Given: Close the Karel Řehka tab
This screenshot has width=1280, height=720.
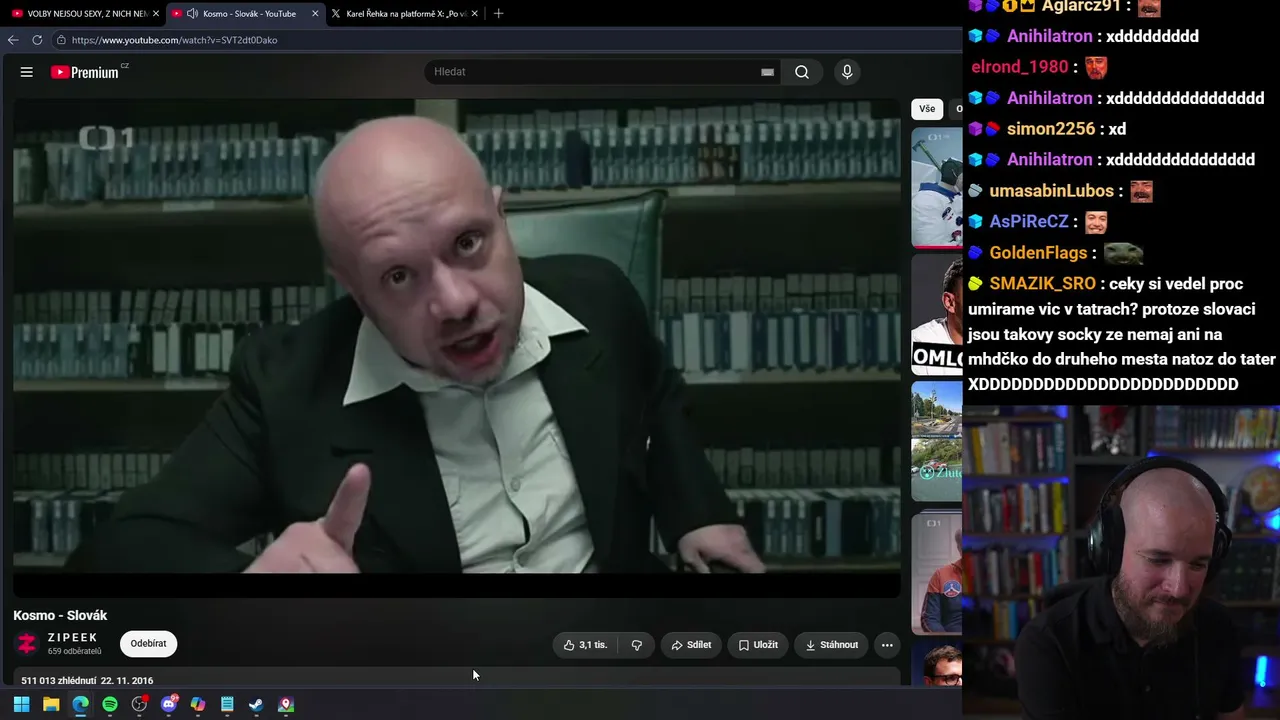Looking at the screenshot, I should (x=474, y=14).
